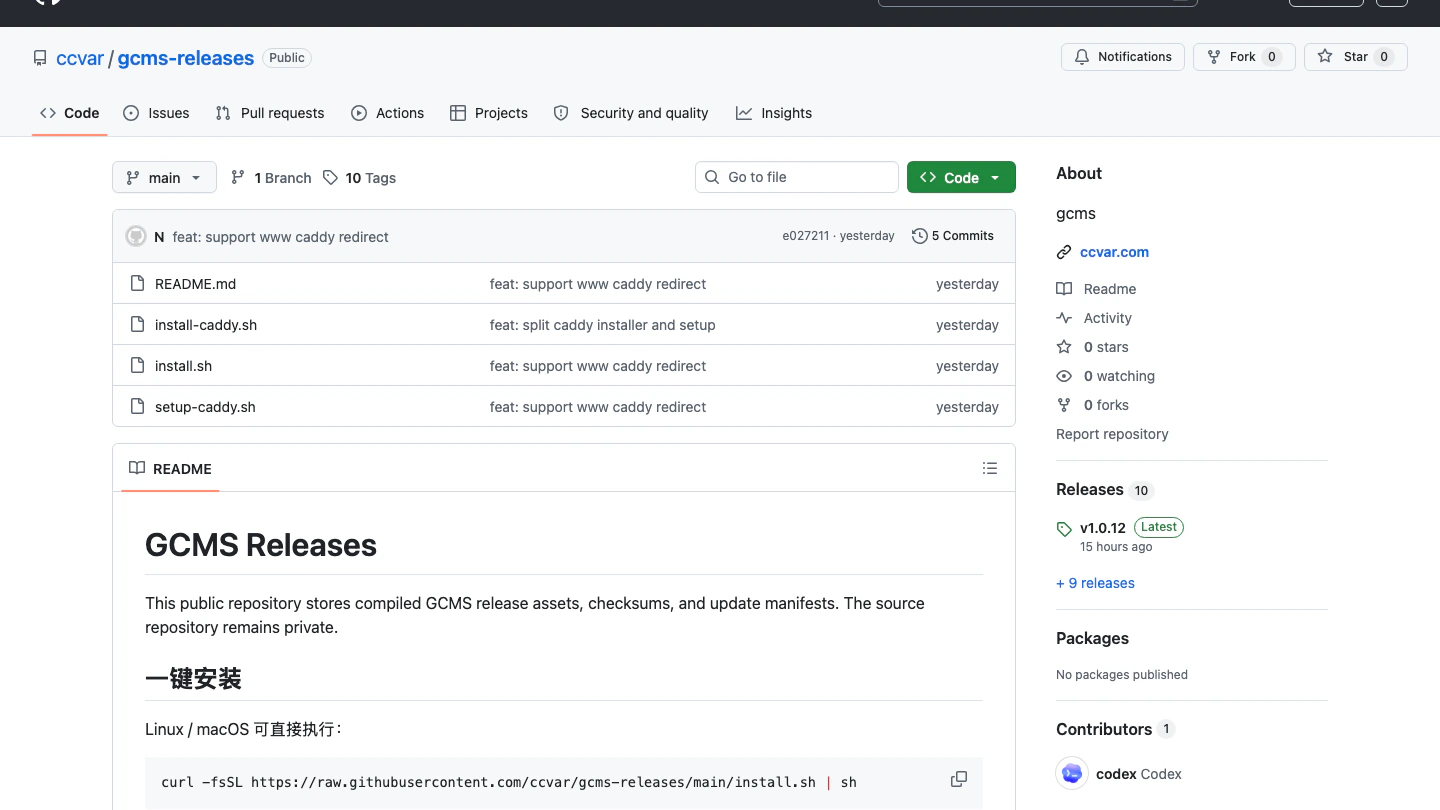Image resolution: width=1440 pixels, height=810 pixels.
Task: Open the install-caddy.sh file
Action: [x=206, y=325]
